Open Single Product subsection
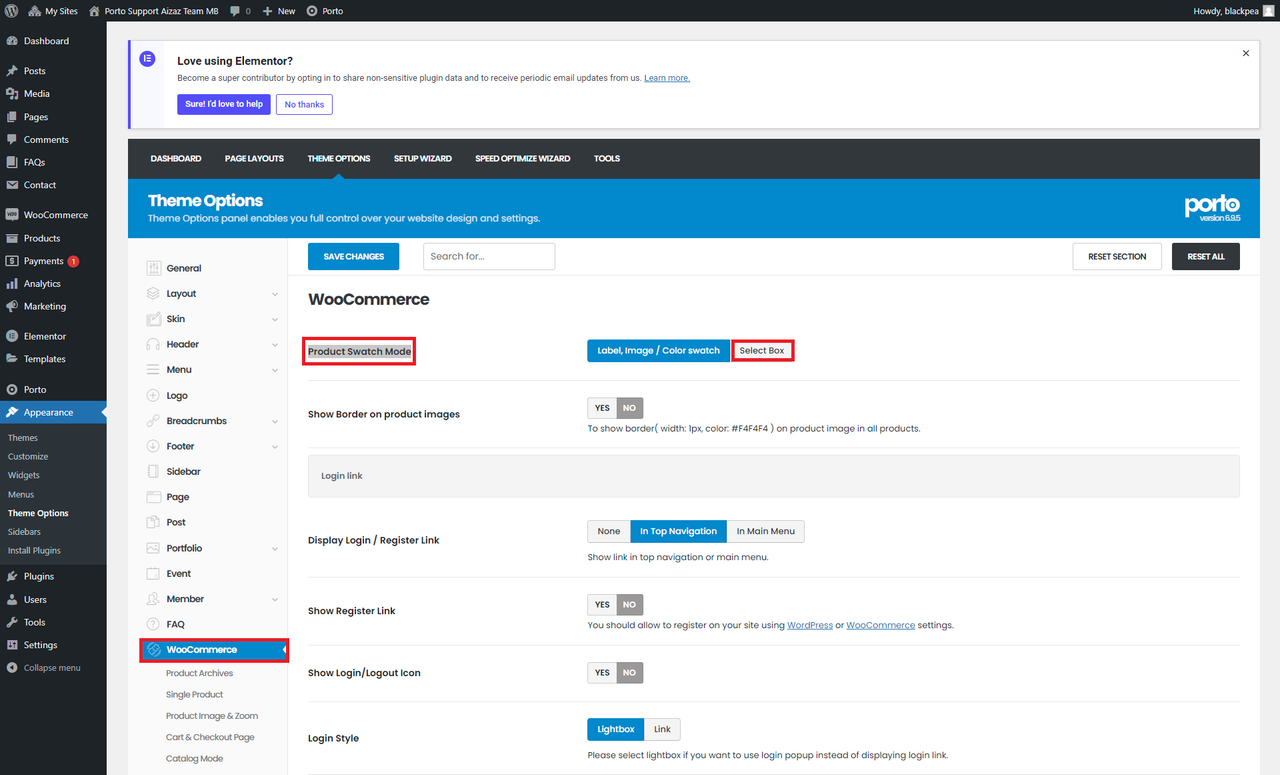Image resolution: width=1280 pixels, height=775 pixels. [x=195, y=695]
